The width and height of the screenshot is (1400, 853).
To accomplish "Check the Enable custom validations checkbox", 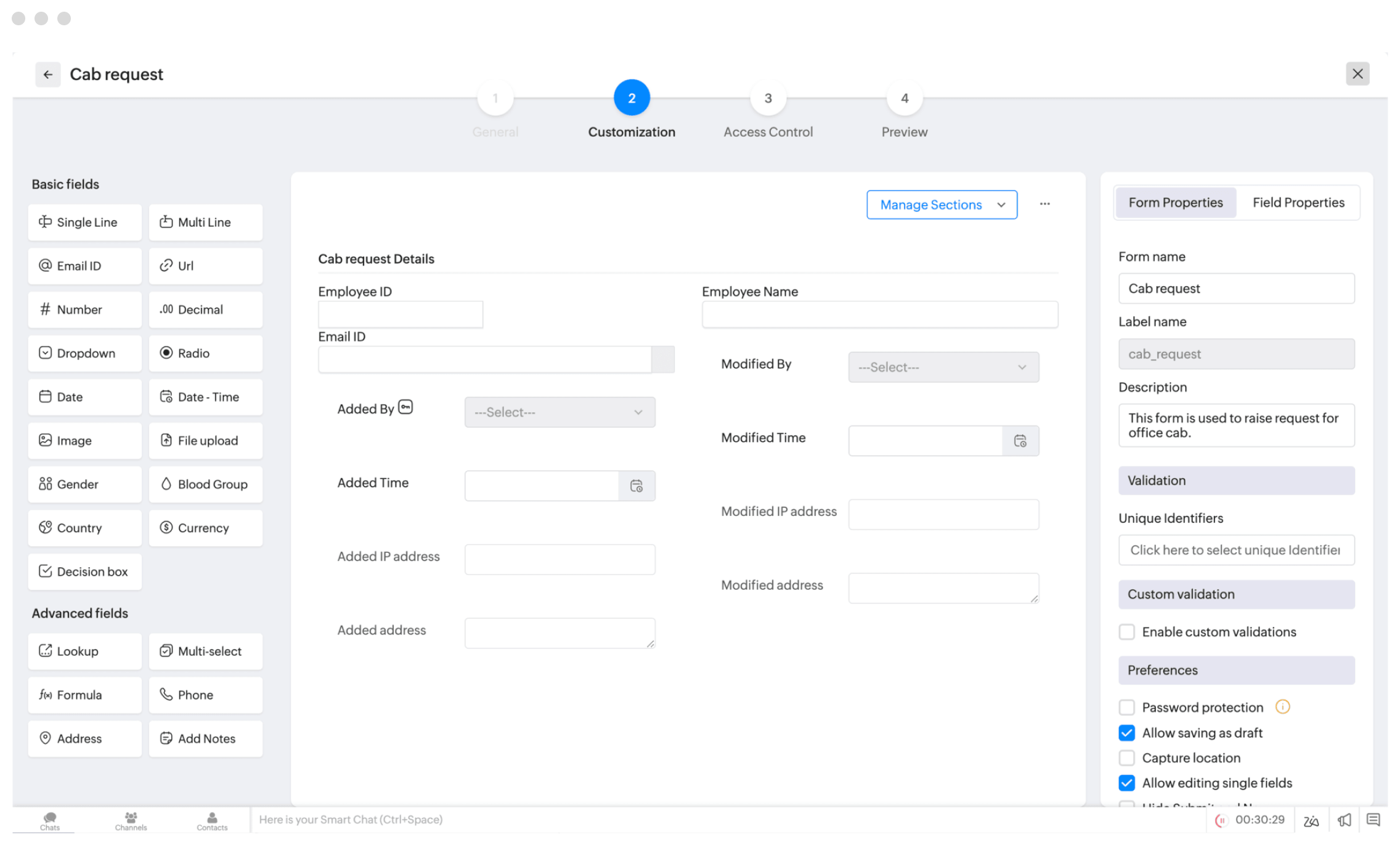I will click(1127, 632).
